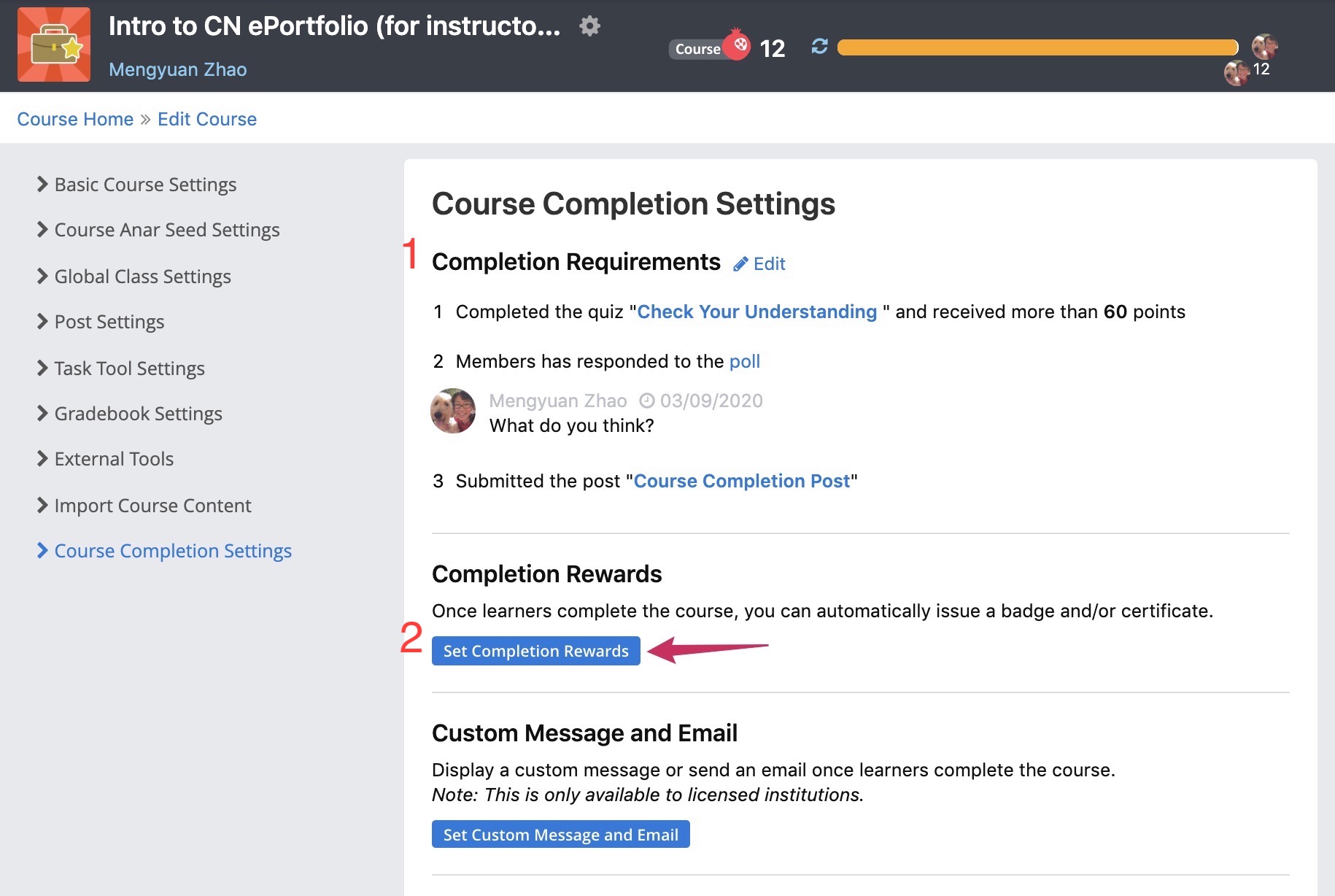This screenshot has height=896, width=1335.
Task: Click the red Anar seed icon
Action: point(738,45)
